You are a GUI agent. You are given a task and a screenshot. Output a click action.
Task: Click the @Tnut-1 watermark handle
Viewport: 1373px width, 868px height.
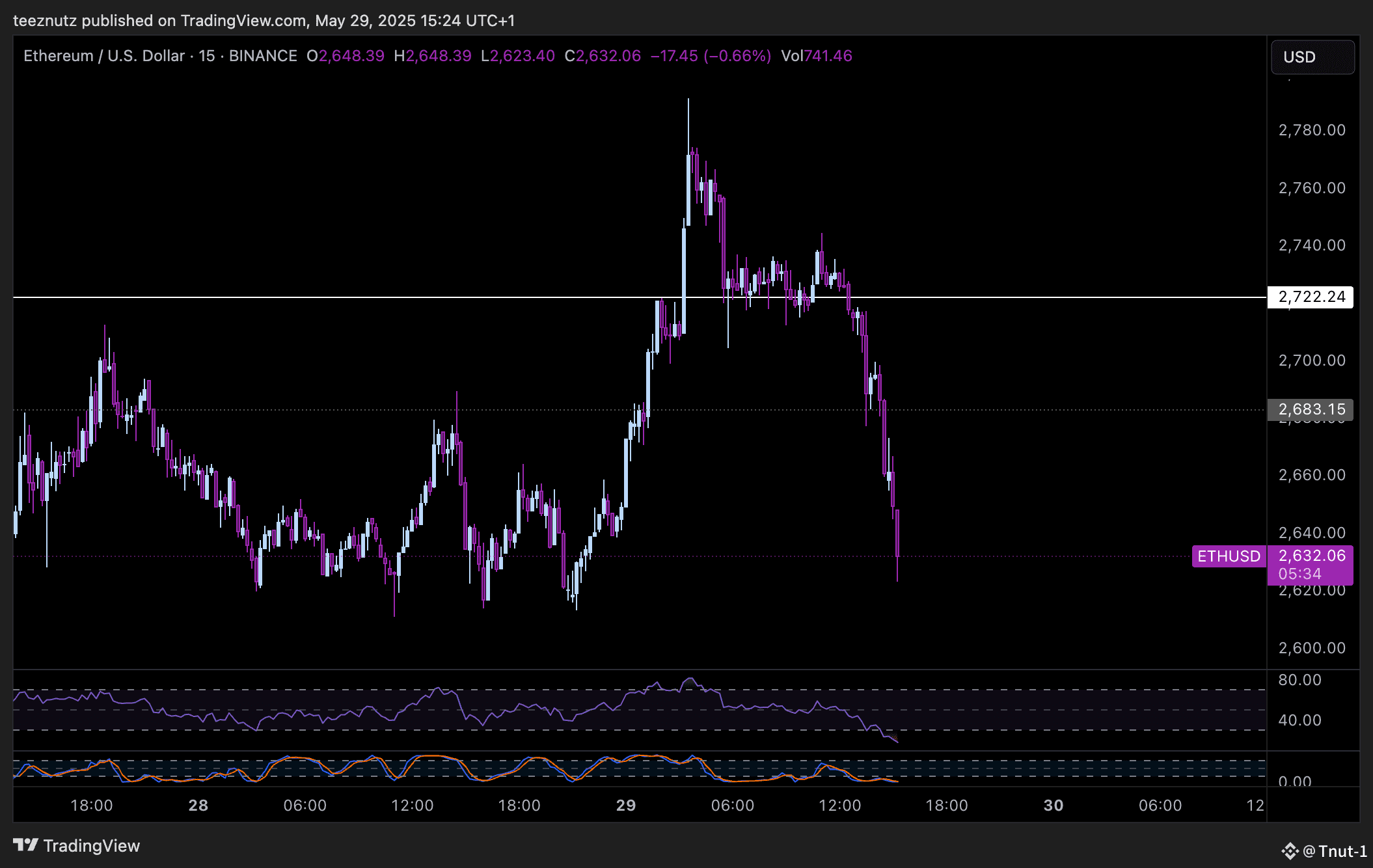coord(1335,851)
